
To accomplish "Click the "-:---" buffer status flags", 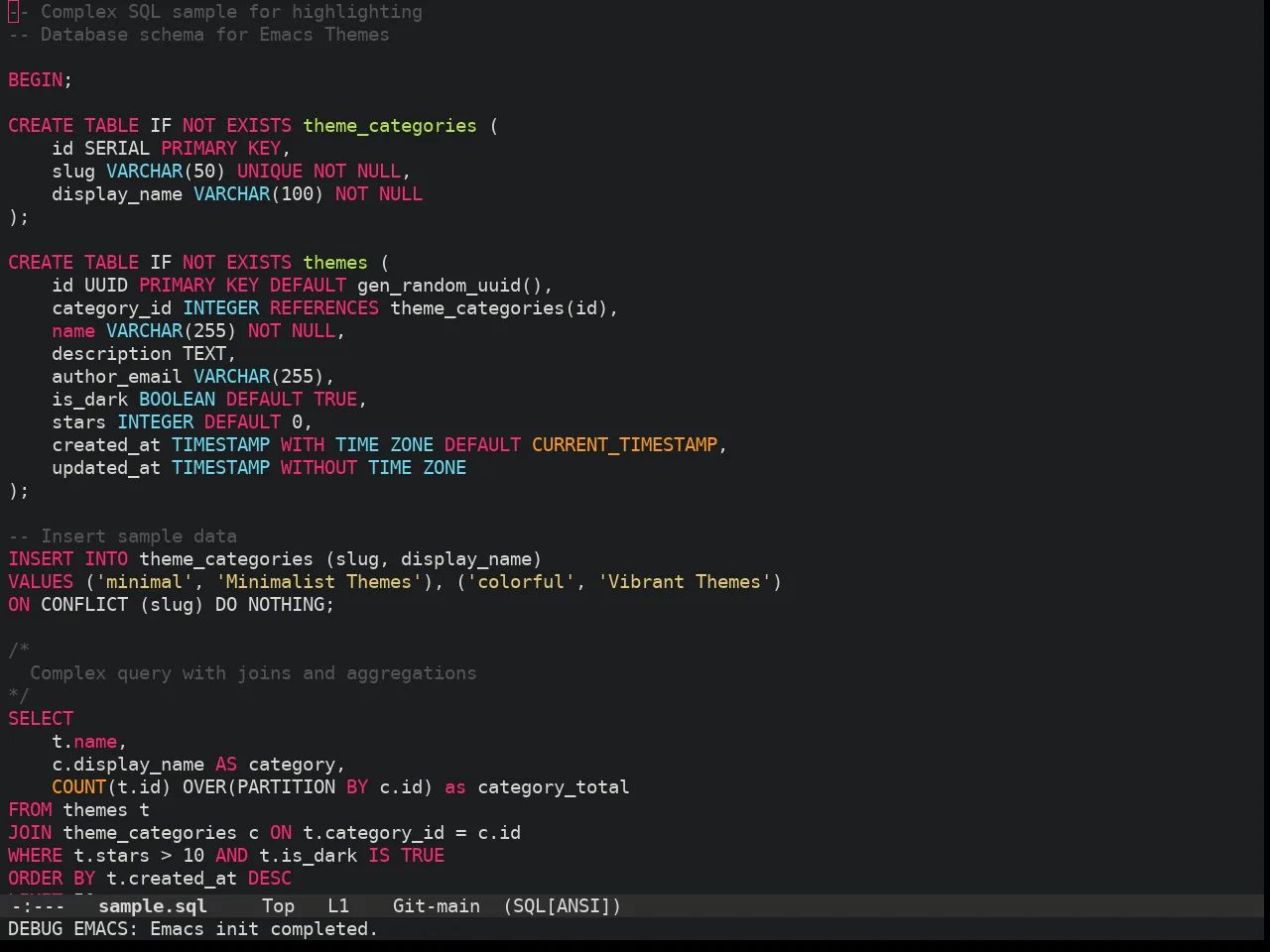I will coord(37,905).
